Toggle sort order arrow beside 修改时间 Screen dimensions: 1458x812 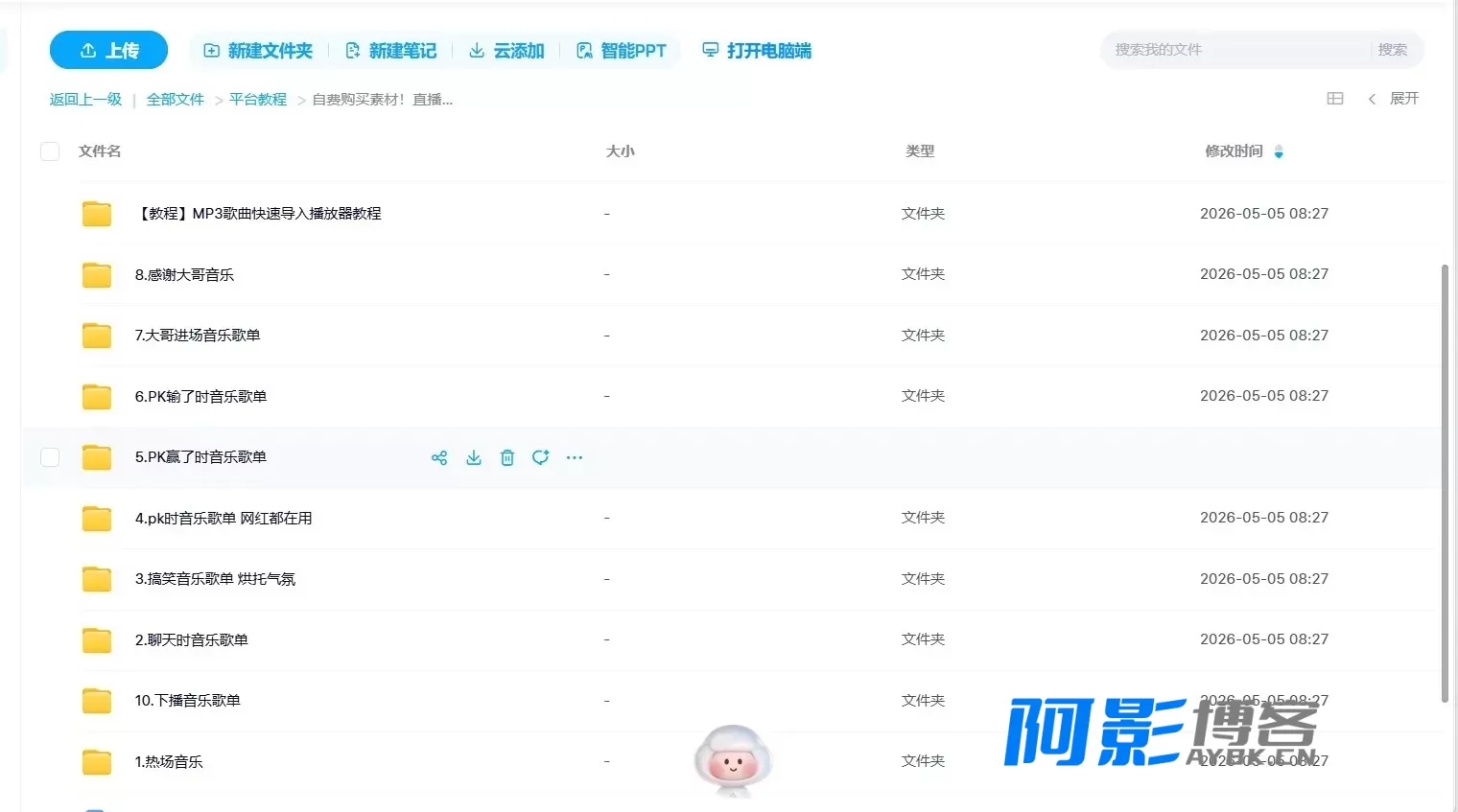pos(1279,151)
